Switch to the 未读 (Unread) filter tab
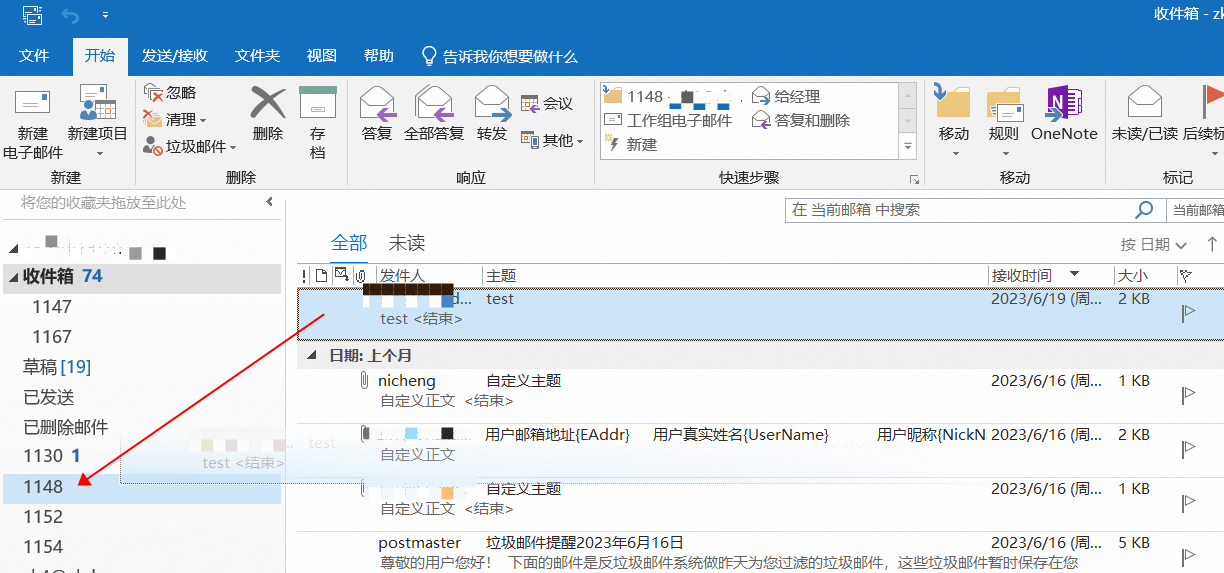The height and width of the screenshot is (573, 1224). click(407, 243)
